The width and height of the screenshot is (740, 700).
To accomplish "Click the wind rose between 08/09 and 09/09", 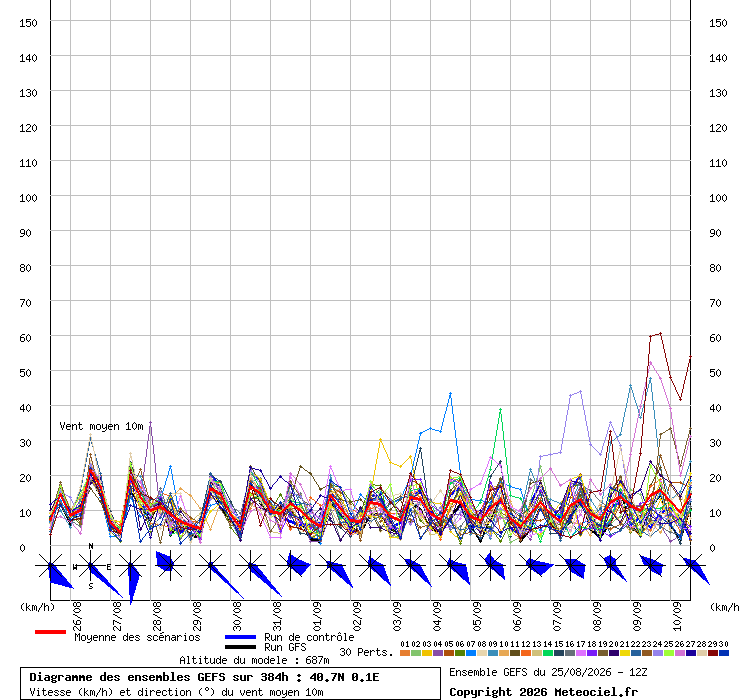I will pyautogui.click(x=611, y=565).
